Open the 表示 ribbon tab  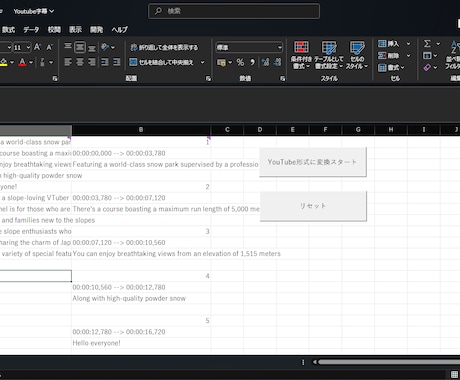75,30
